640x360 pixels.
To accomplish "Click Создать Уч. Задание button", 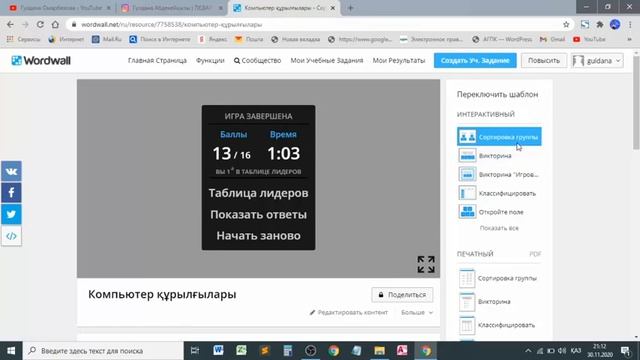I will point(475,60).
